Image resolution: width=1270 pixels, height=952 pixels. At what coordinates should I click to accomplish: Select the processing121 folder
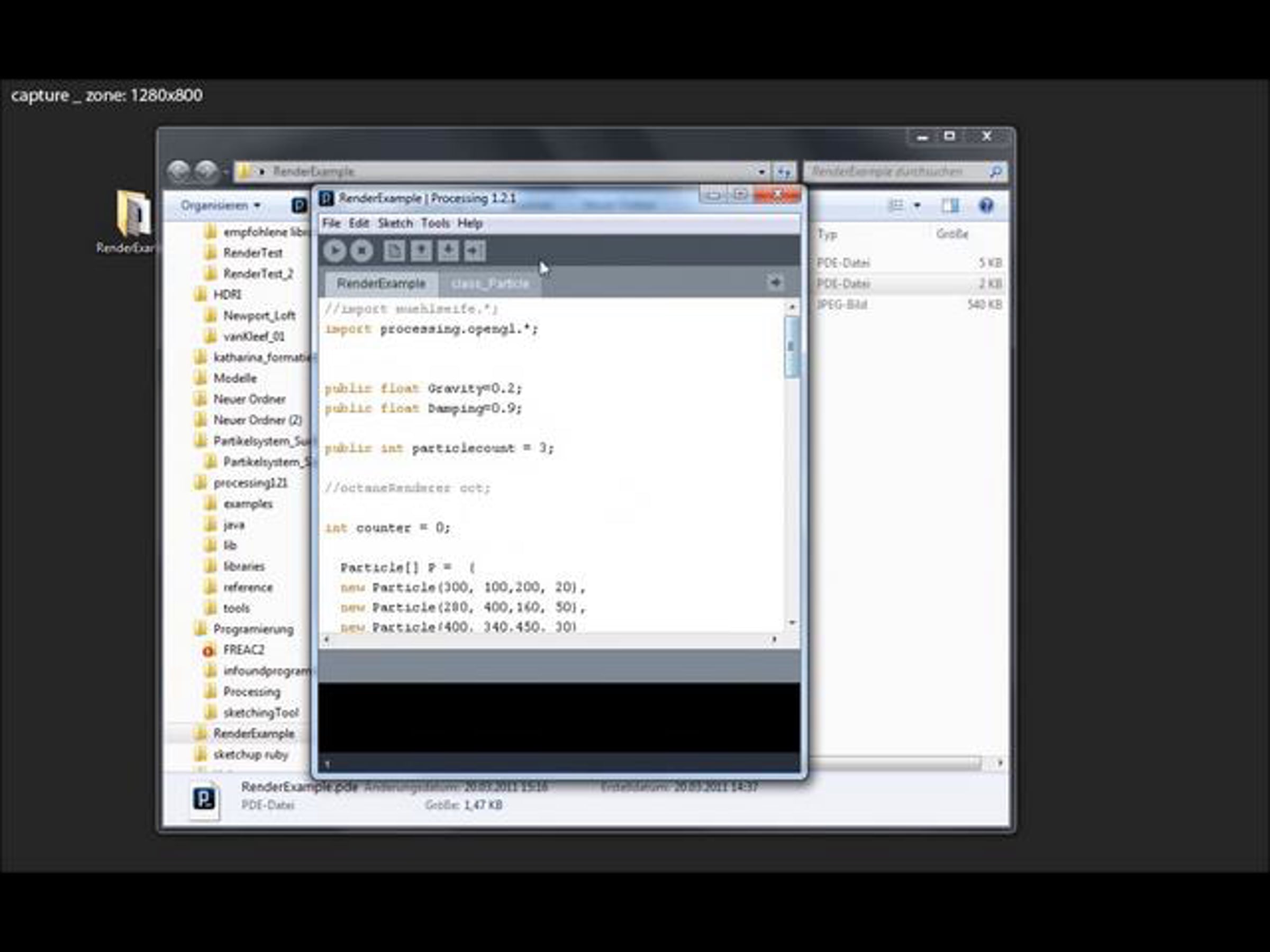[x=250, y=482]
